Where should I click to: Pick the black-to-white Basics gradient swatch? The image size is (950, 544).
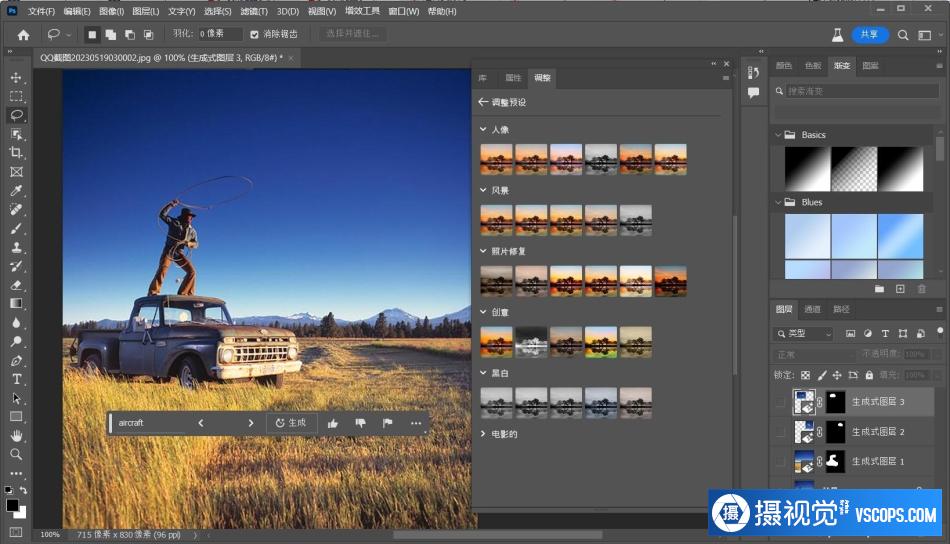808,169
